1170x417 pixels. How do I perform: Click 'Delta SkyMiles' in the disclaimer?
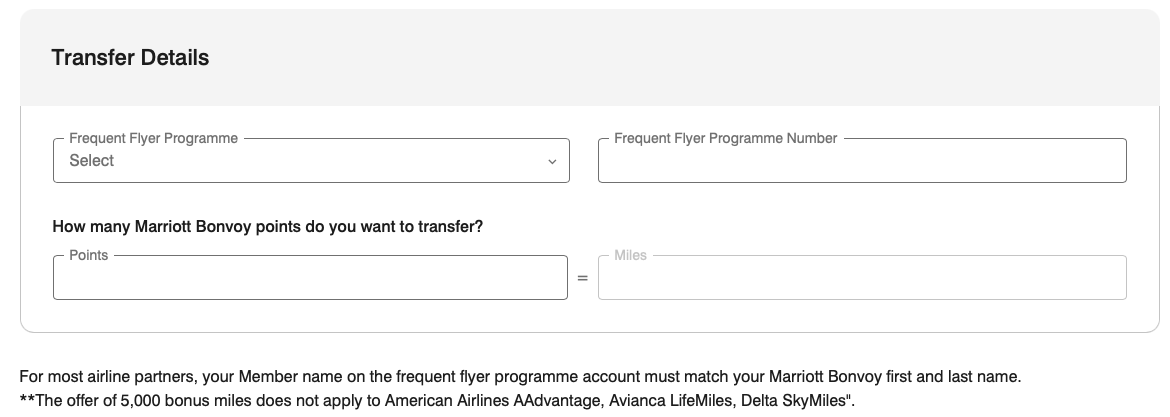(794, 401)
